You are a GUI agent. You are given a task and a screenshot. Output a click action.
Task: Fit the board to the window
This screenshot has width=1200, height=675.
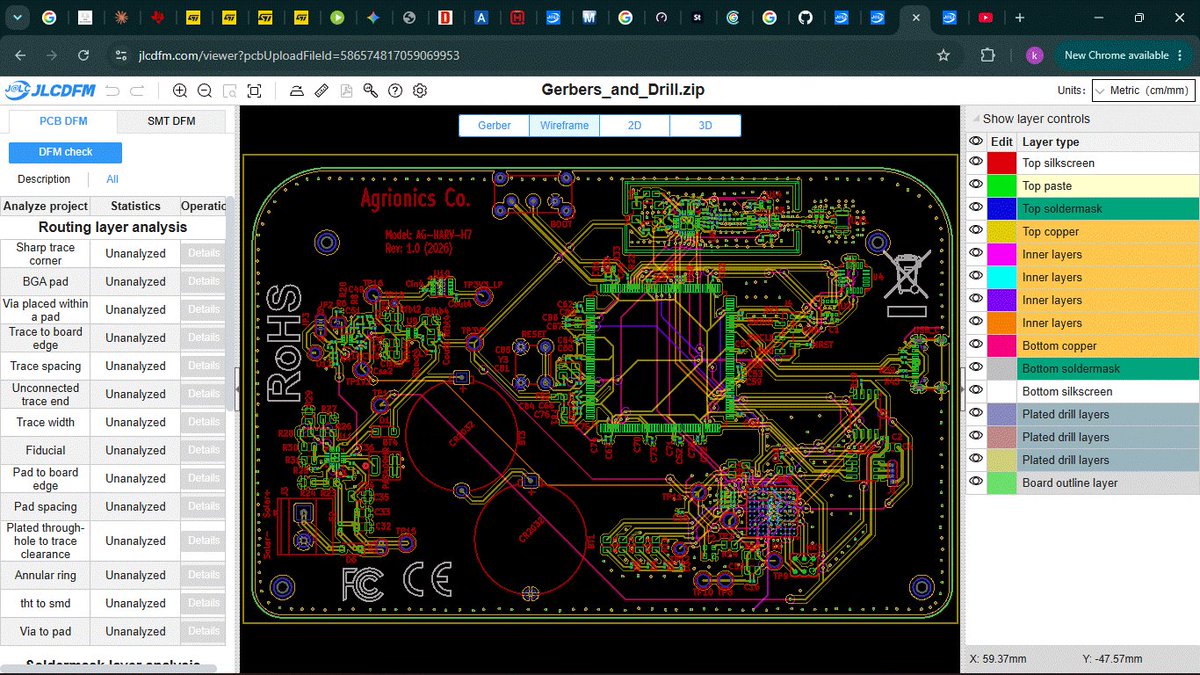tap(254, 91)
